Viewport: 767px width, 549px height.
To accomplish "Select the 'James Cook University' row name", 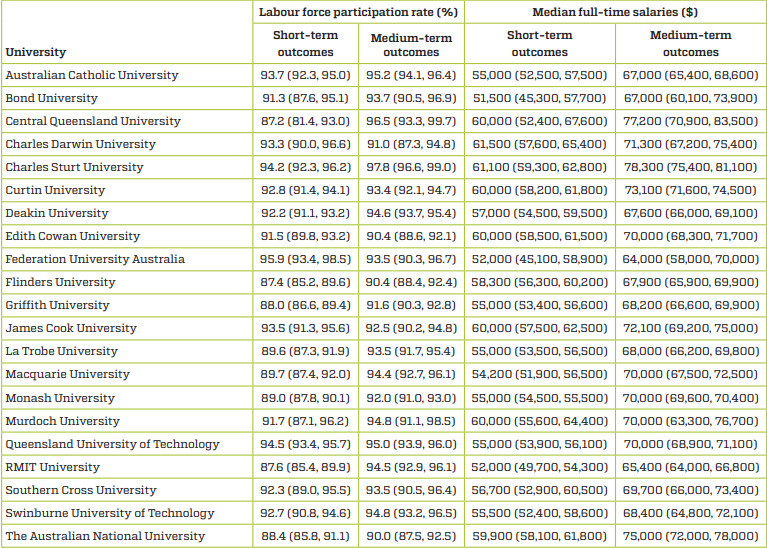I will coord(71,328).
